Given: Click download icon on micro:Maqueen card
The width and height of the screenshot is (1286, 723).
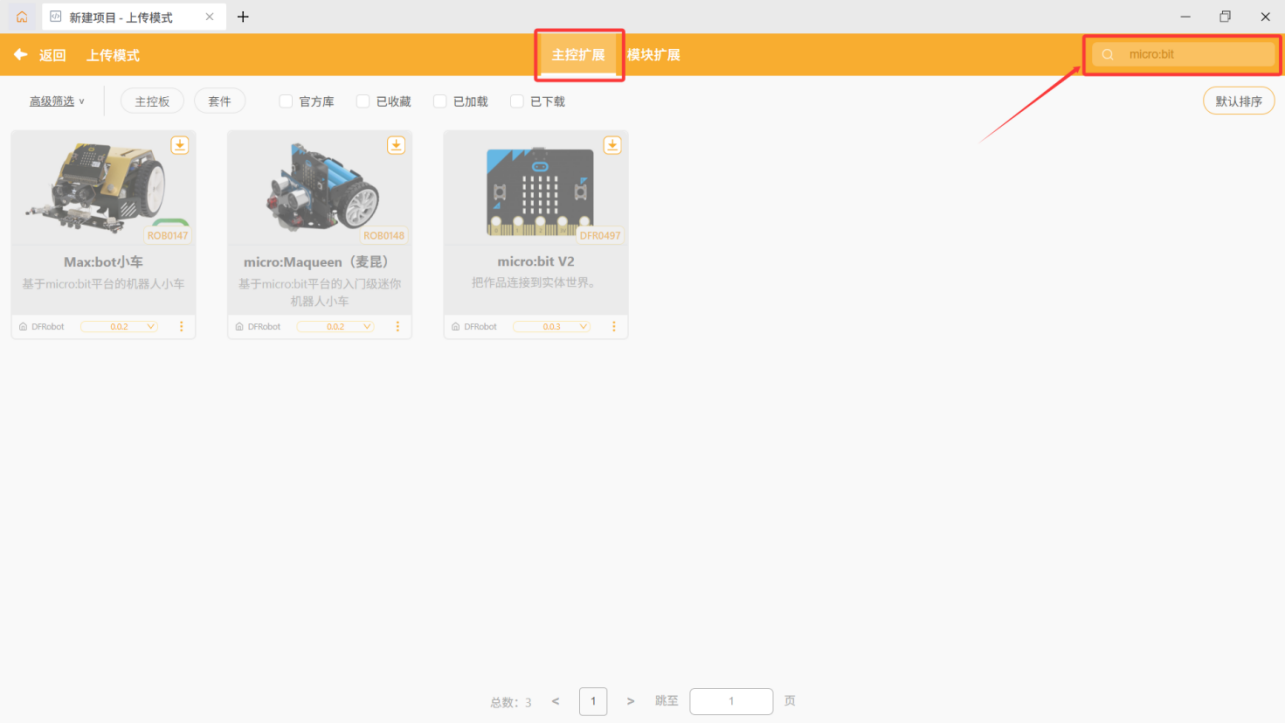Looking at the screenshot, I should click(x=396, y=145).
